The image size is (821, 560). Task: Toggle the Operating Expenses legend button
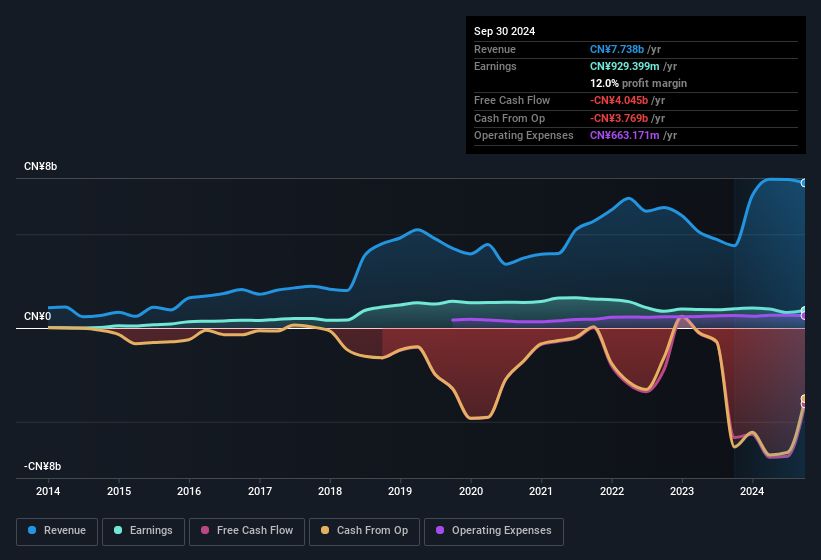[494, 531]
